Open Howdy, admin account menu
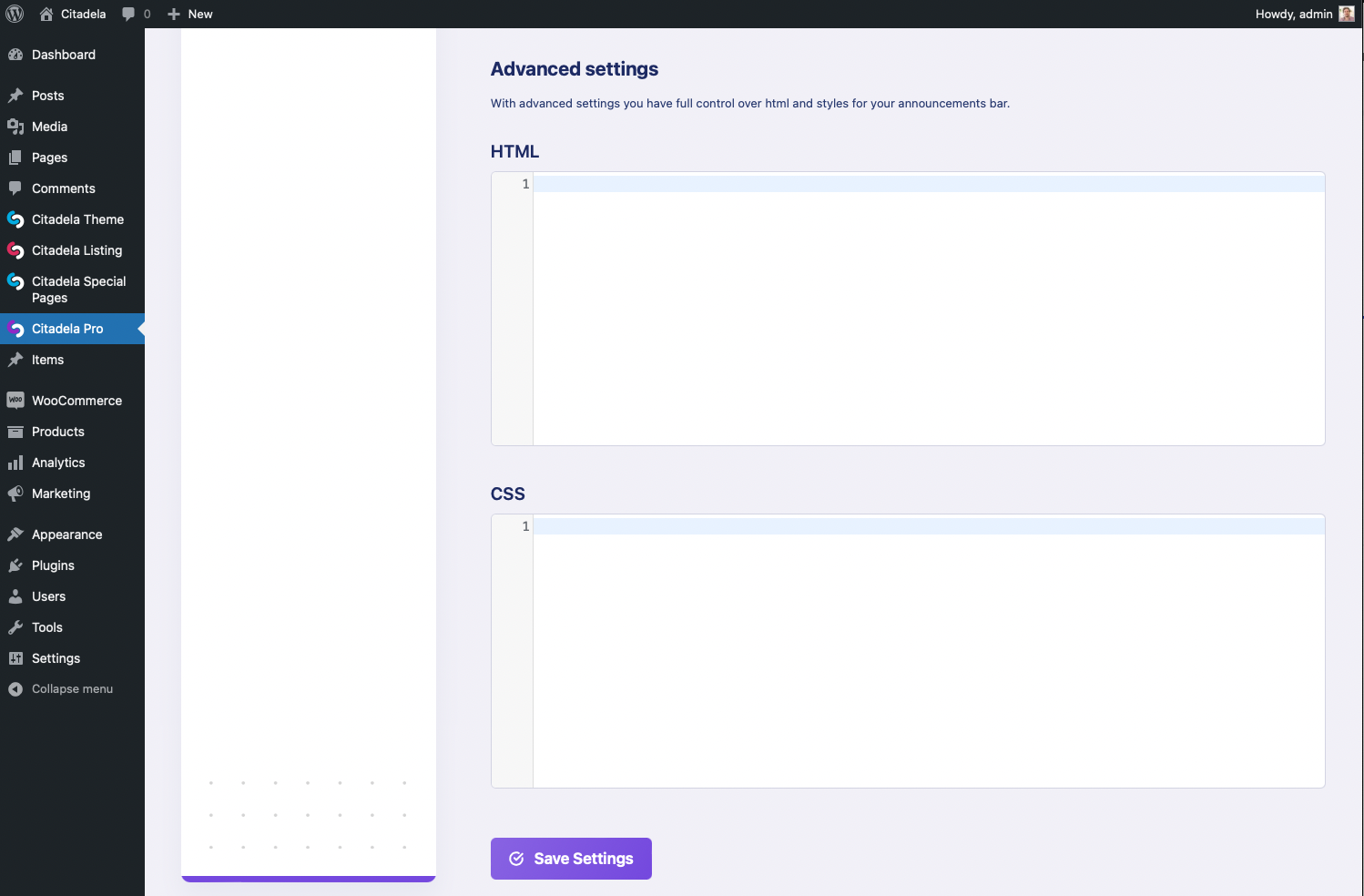The width and height of the screenshot is (1364, 896). (x=1305, y=14)
